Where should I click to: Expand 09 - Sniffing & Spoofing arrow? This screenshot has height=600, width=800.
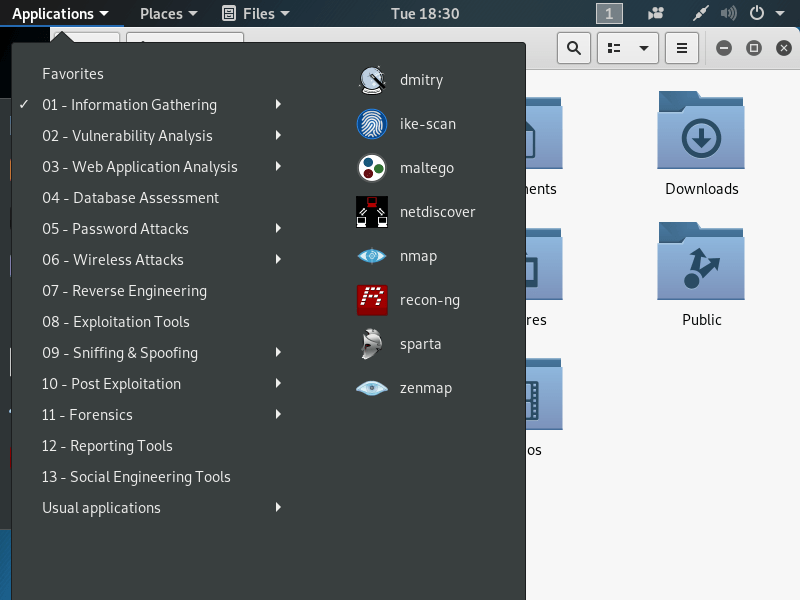(x=278, y=352)
